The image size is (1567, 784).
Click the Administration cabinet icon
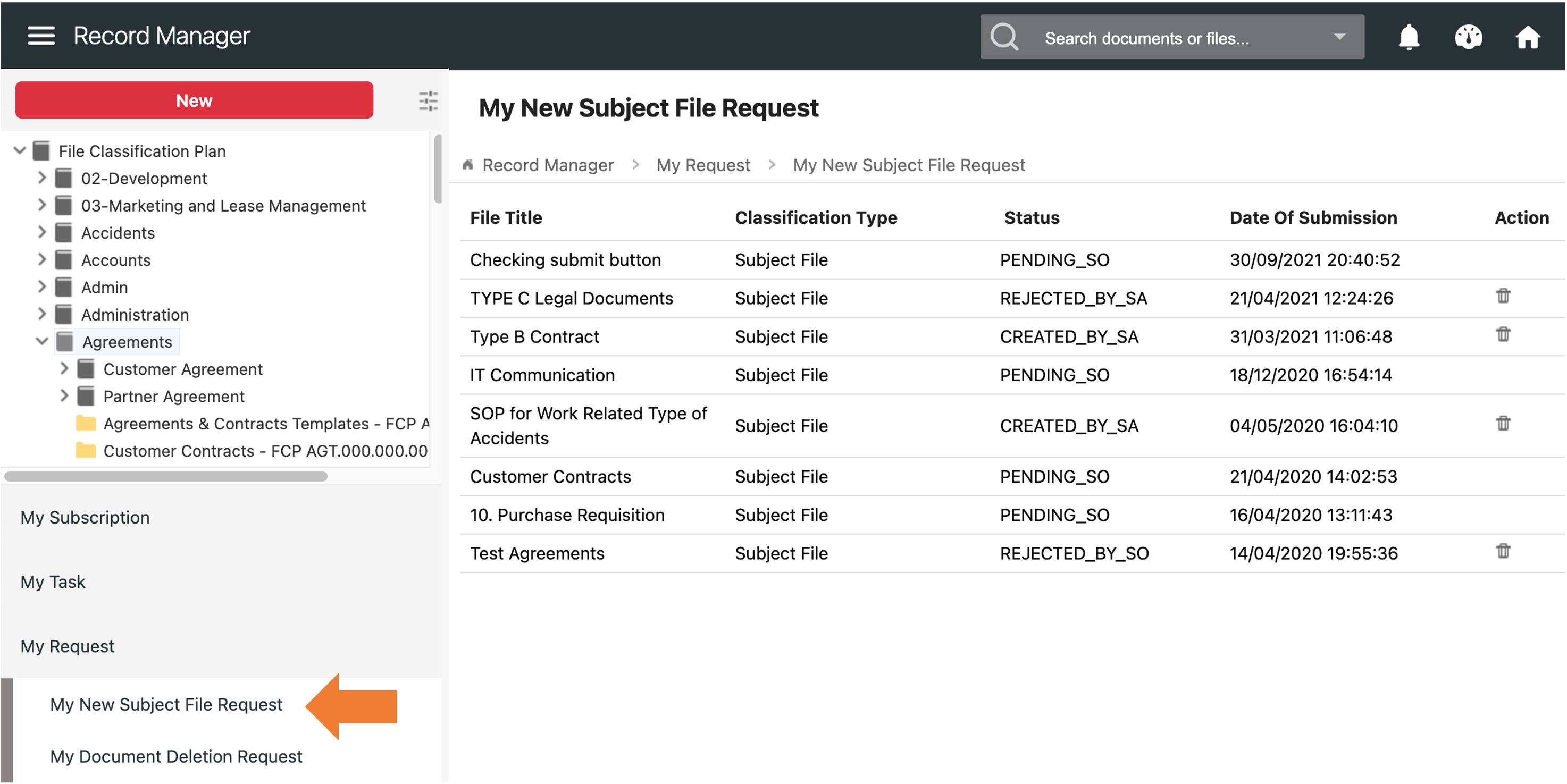[x=63, y=315]
